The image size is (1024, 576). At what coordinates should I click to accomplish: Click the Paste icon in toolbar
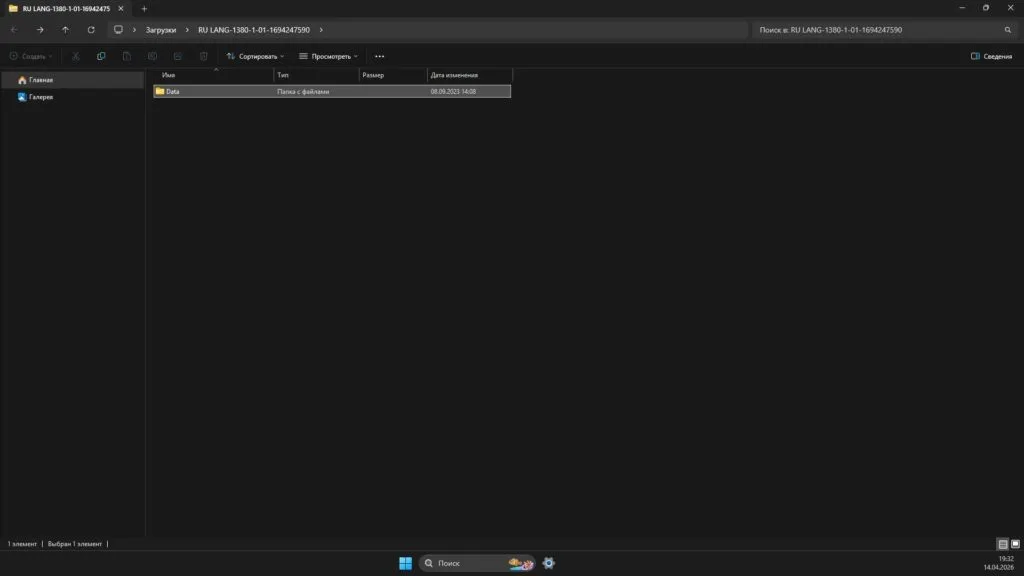(x=127, y=56)
